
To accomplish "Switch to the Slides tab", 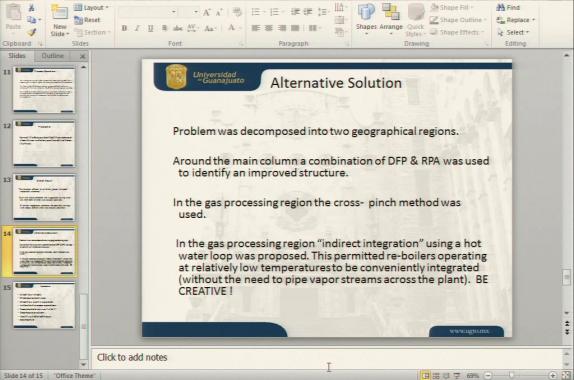I will [x=17, y=56].
